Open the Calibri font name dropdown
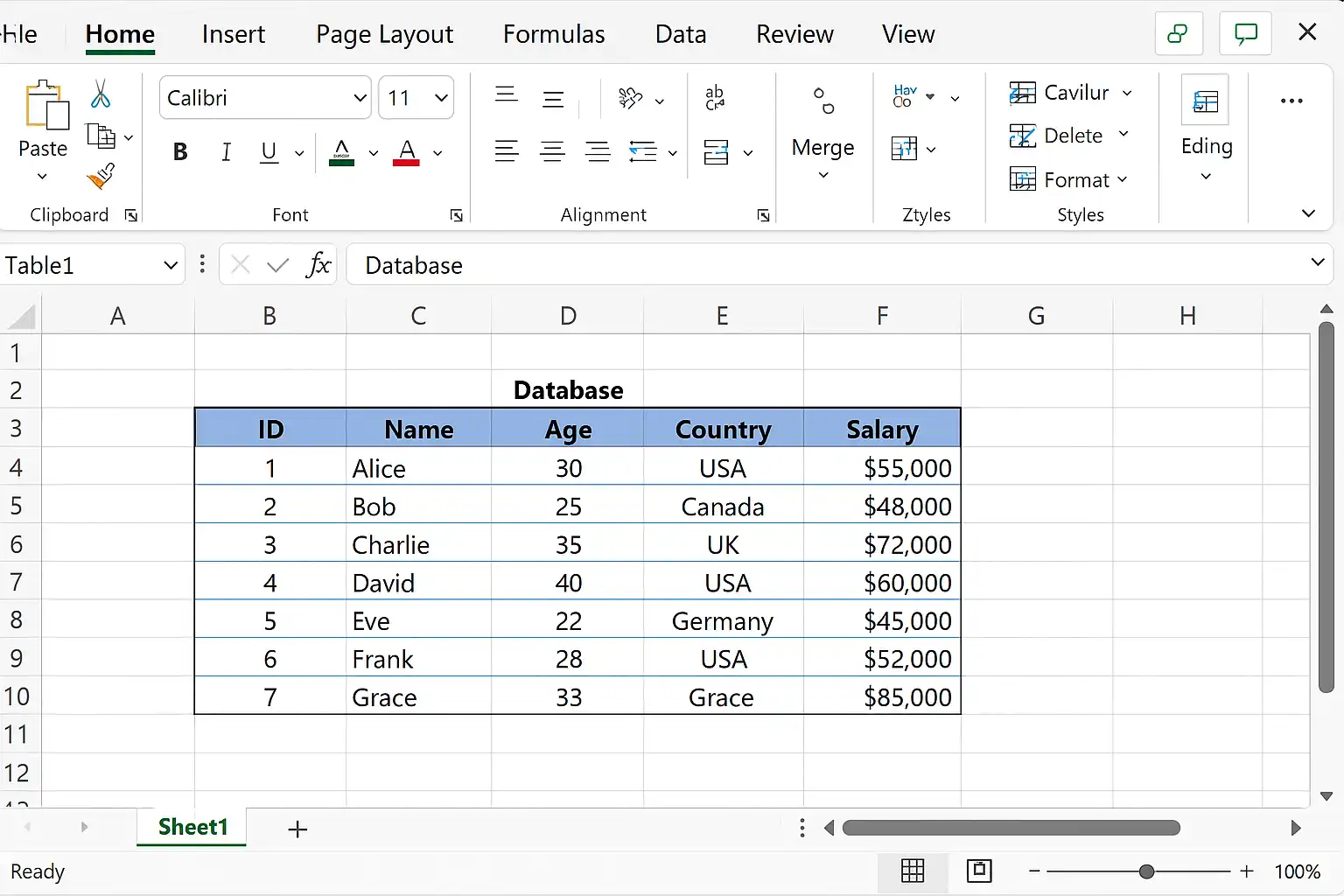 (265, 97)
